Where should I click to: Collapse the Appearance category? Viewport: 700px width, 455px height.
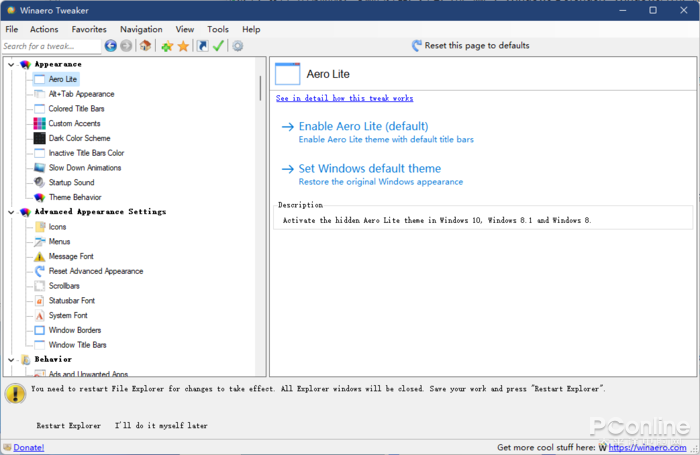coord(11,64)
